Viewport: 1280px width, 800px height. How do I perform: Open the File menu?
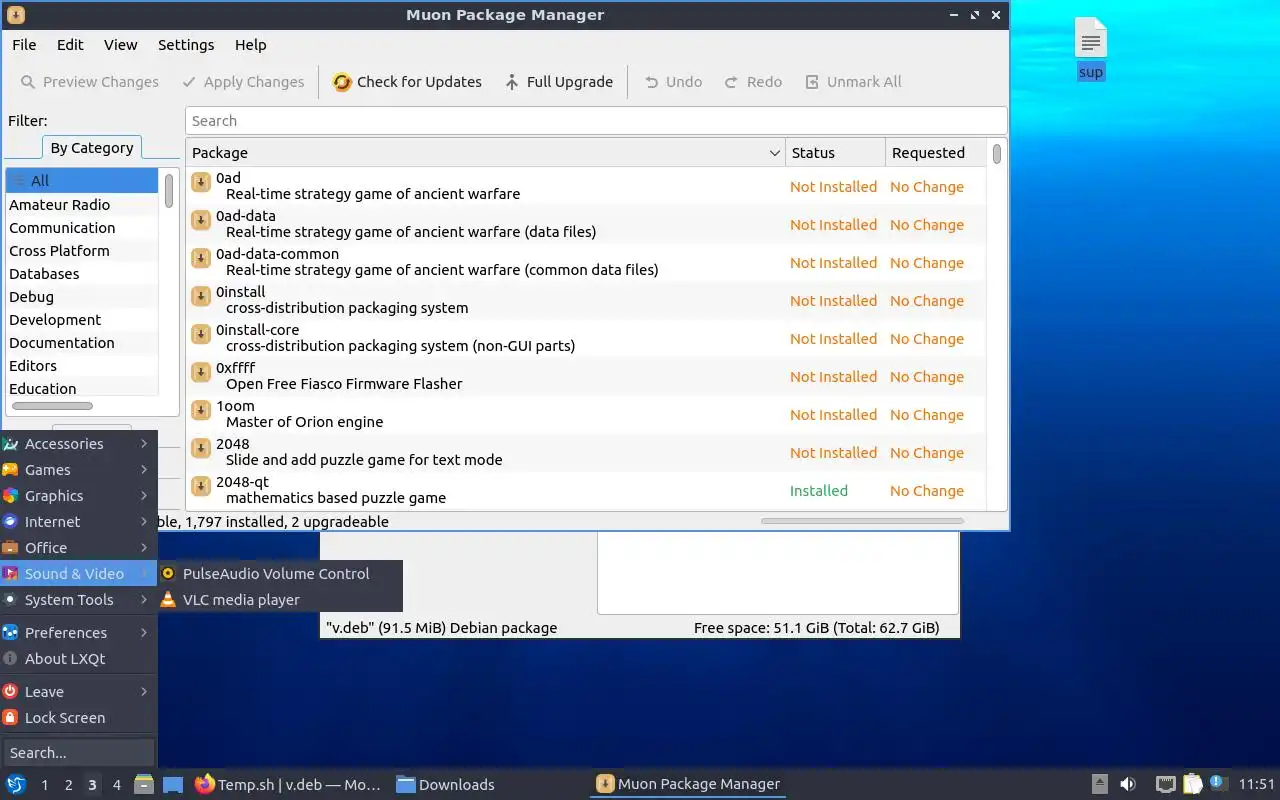[24, 45]
